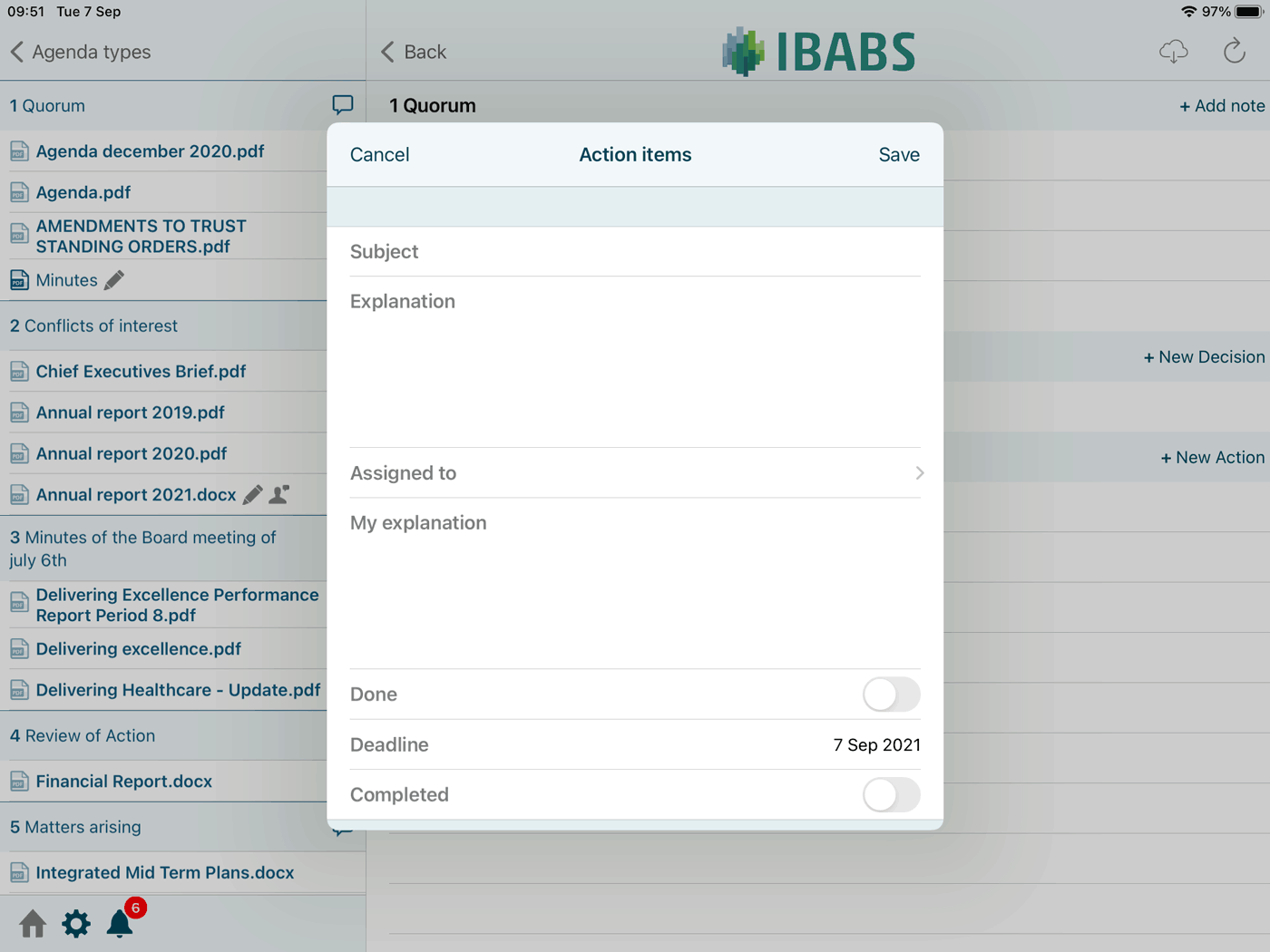This screenshot has width=1270, height=952.
Task: Tap the IBABS logo
Action: click(x=819, y=52)
